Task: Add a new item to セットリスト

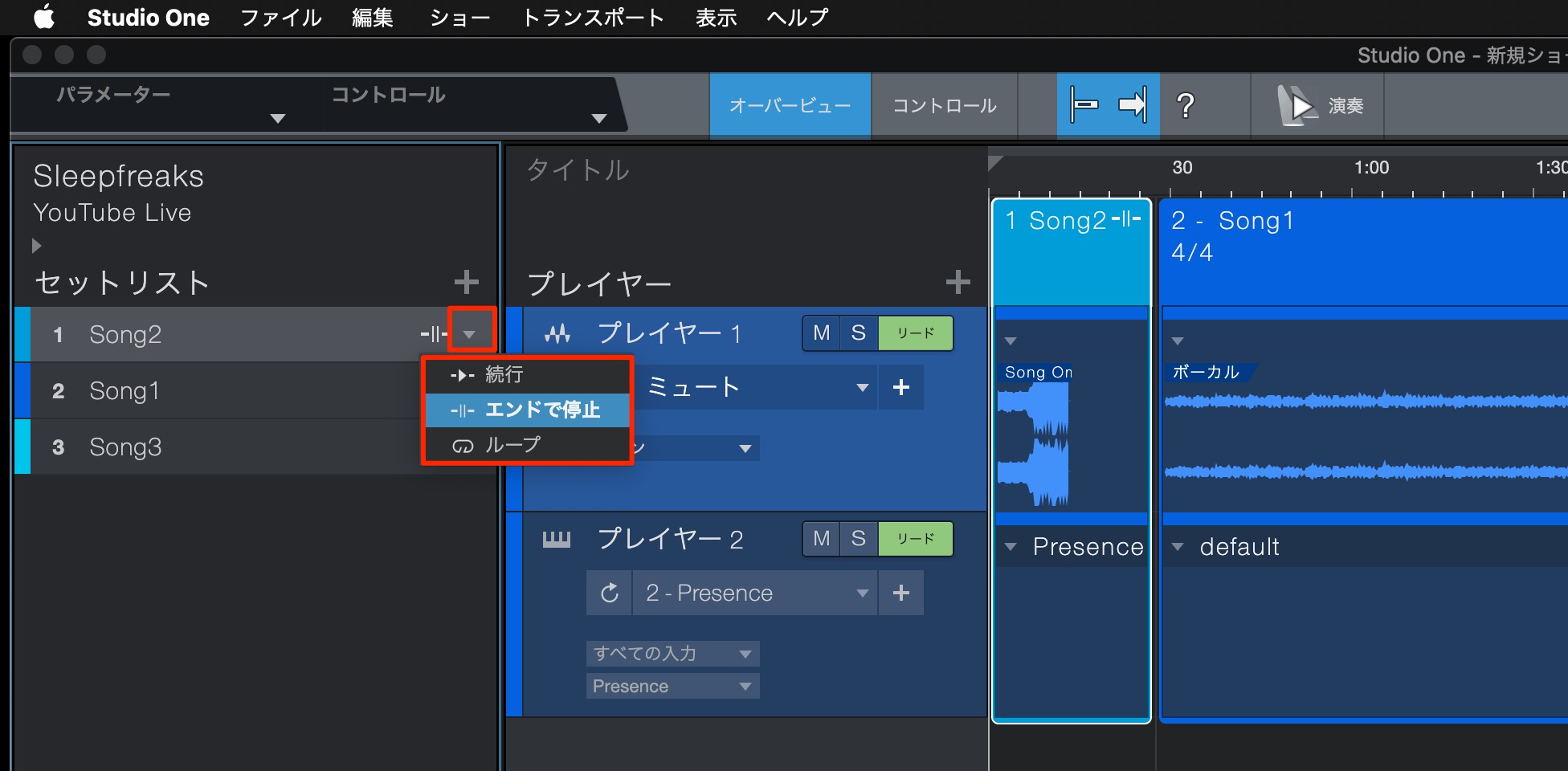Action: 466,282
